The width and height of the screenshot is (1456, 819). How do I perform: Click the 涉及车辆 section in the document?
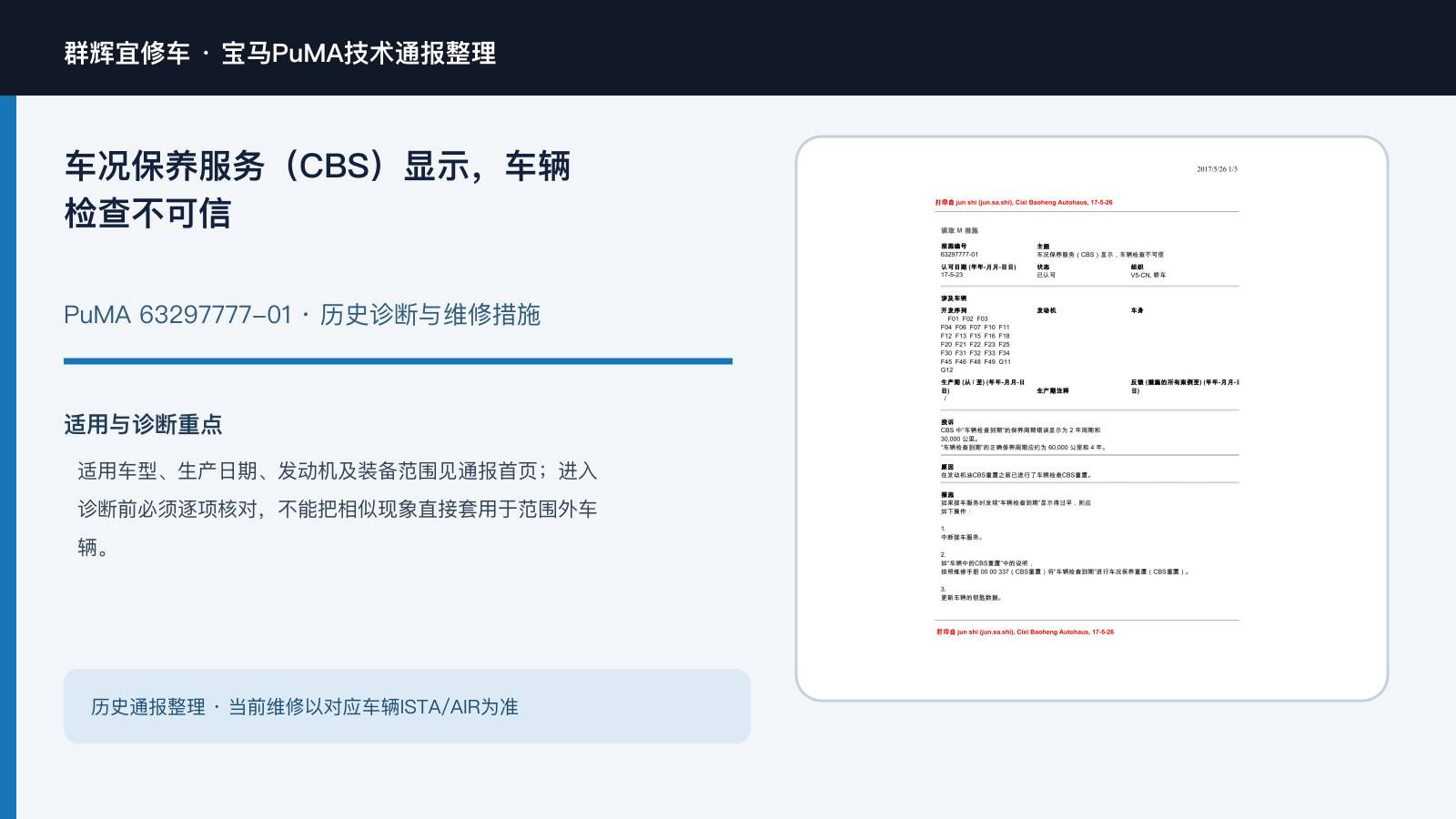tap(954, 298)
